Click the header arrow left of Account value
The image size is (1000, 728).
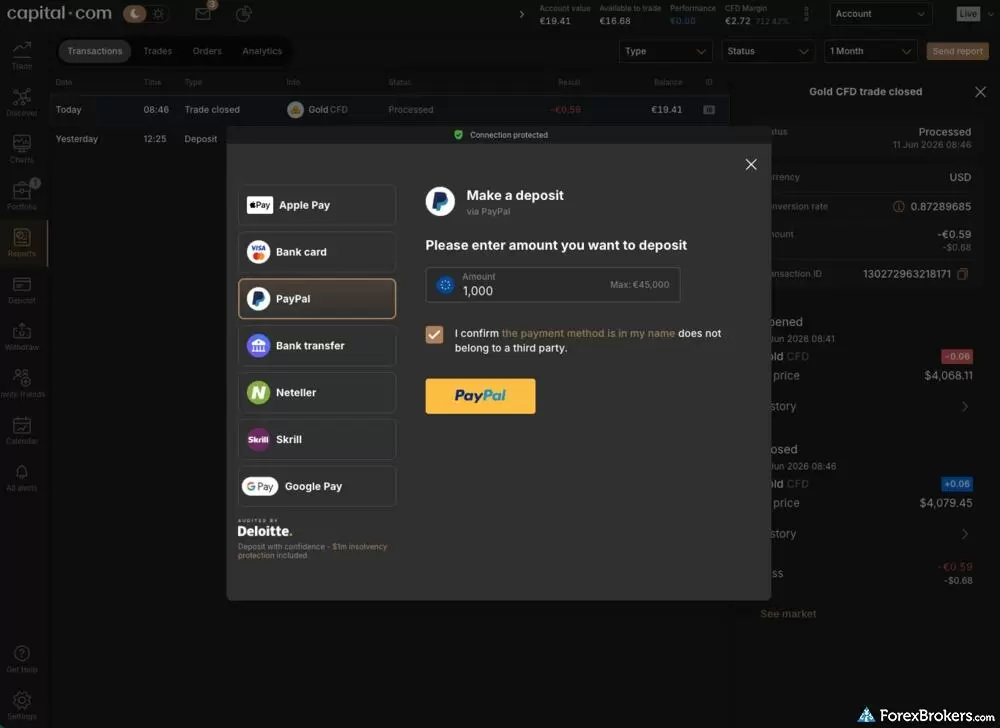(522, 14)
